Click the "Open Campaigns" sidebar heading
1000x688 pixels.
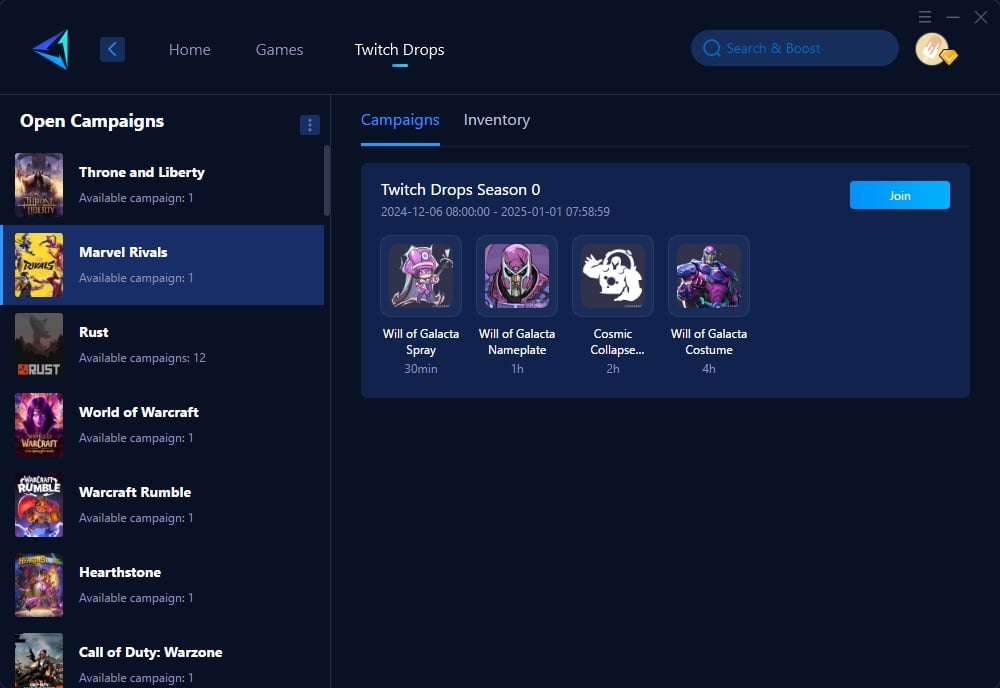[92, 121]
